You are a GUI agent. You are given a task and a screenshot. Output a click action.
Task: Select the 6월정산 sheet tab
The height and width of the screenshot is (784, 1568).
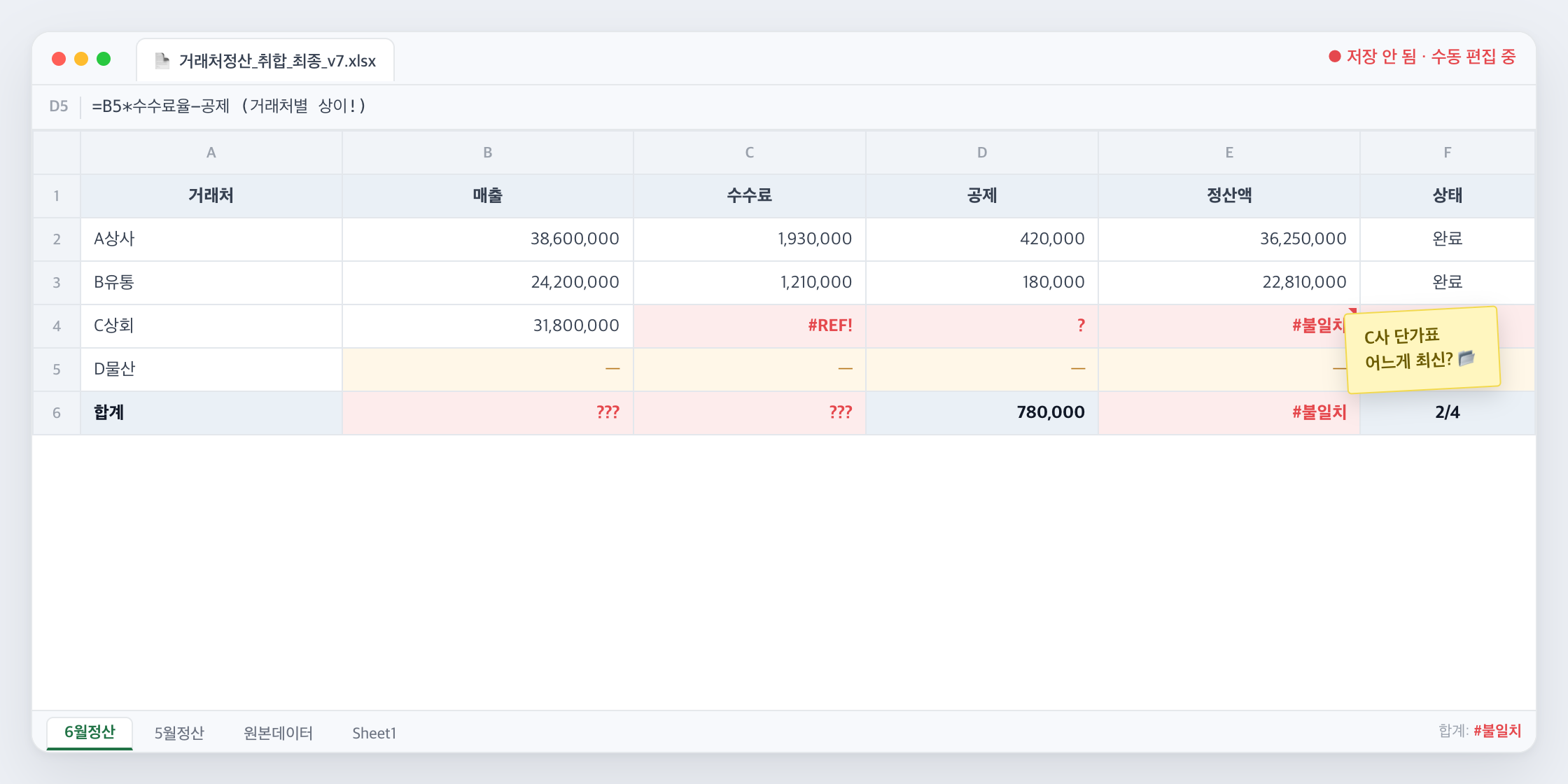click(90, 733)
